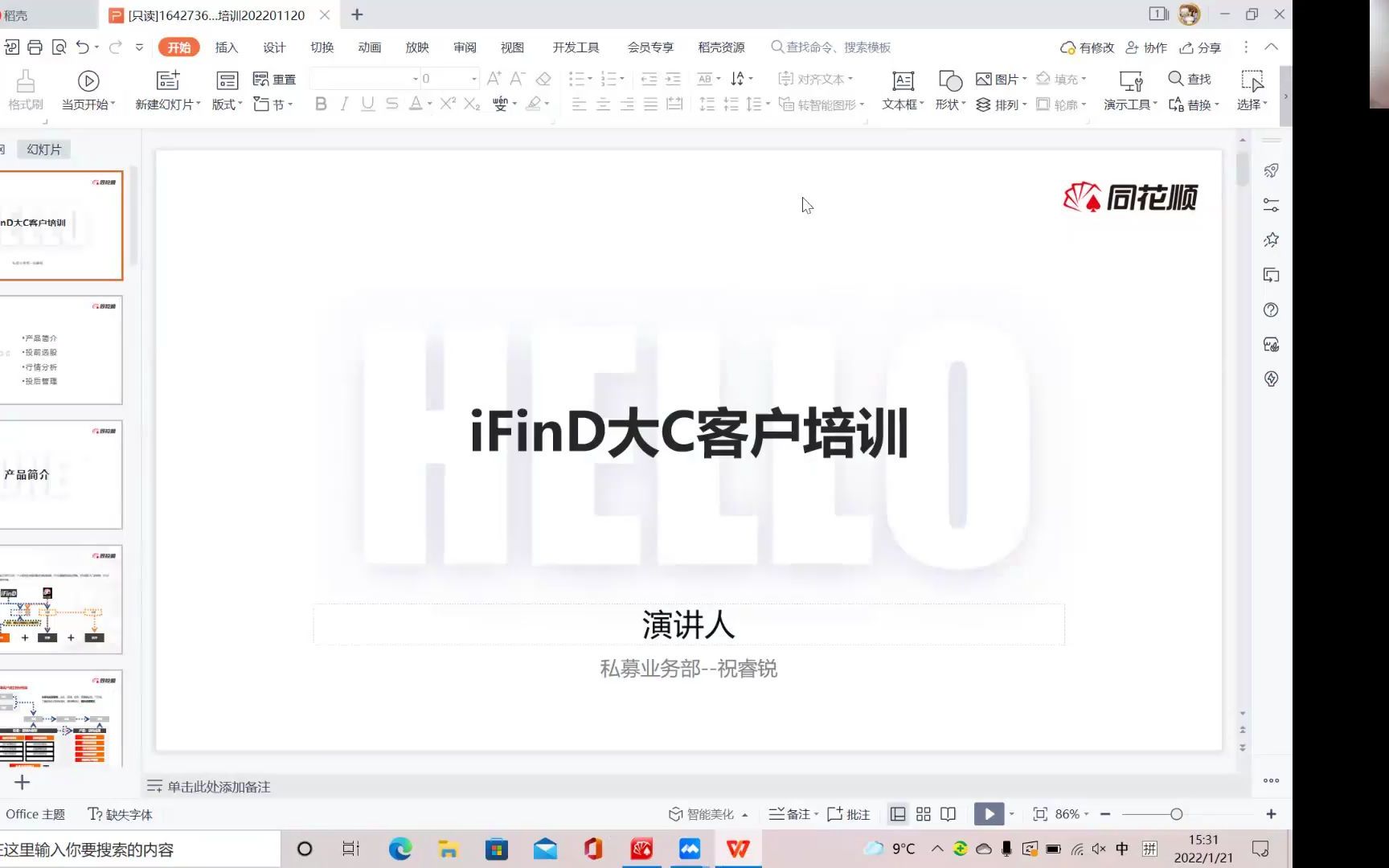Click the add-slide plus button below thumbnails
1389x868 pixels.
click(23, 782)
